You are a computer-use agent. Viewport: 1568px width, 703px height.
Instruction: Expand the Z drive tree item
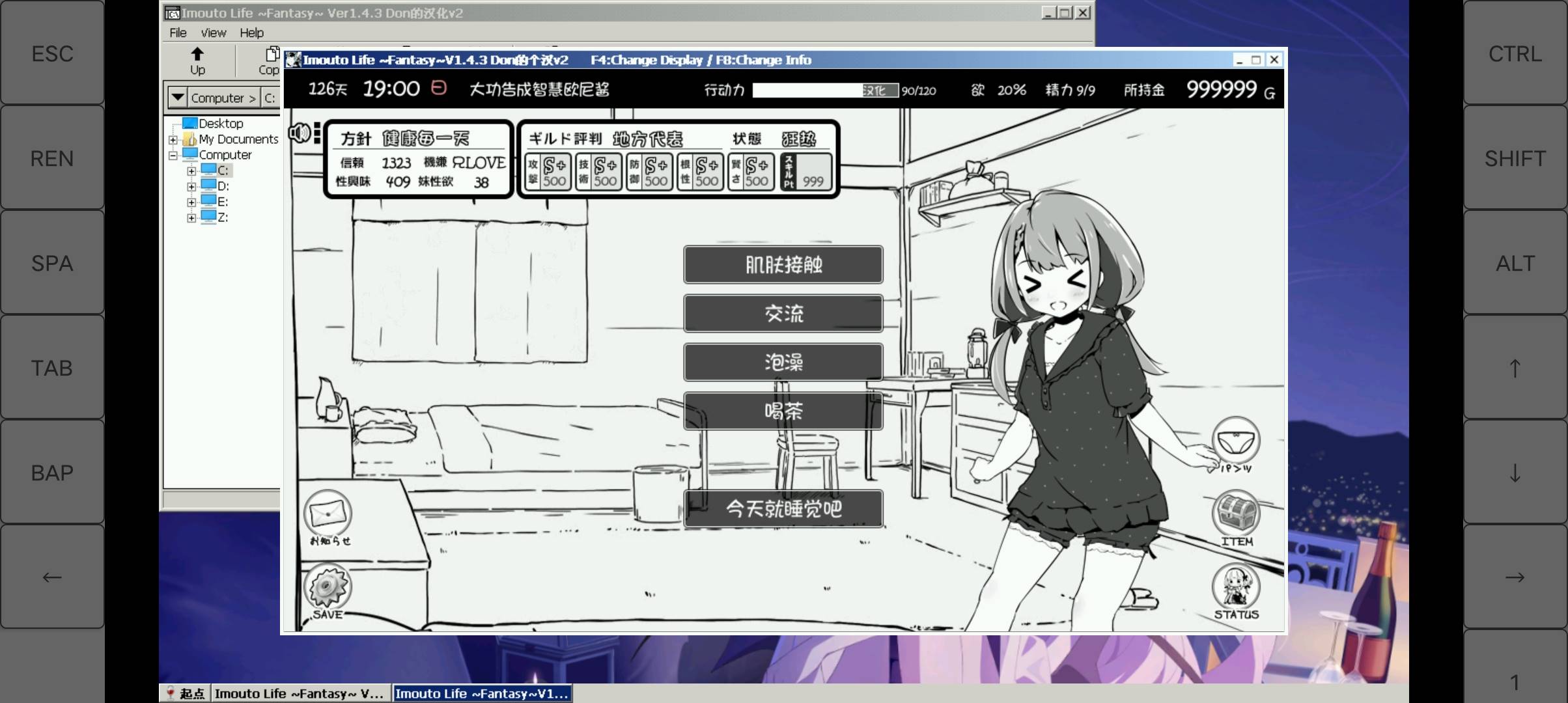point(192,217)
